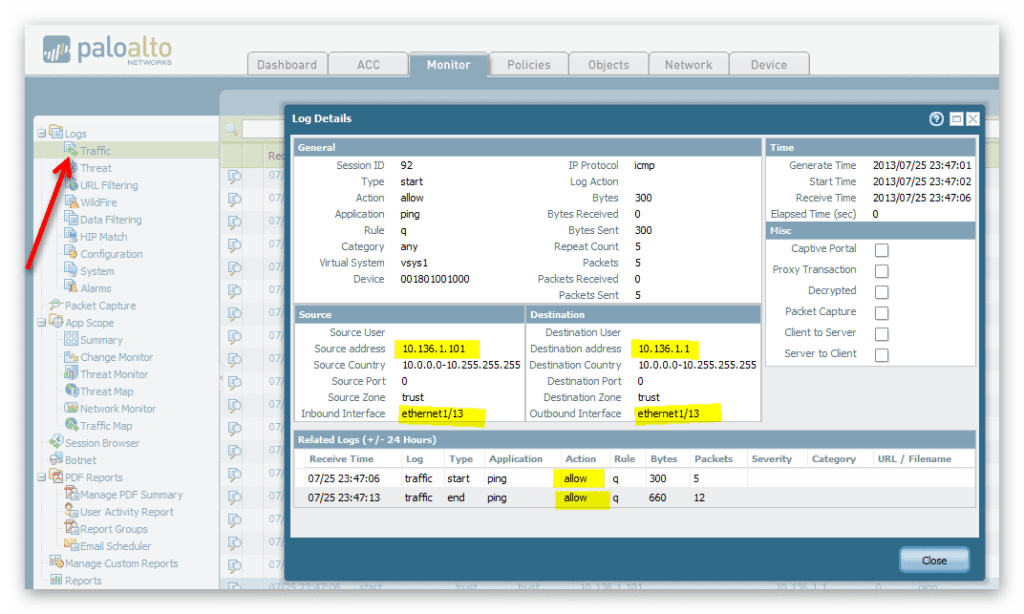Tick the Proxy Transaction checkbox
The height and width of the screenshot is (614, 1024).
click(x=882, y=270)
